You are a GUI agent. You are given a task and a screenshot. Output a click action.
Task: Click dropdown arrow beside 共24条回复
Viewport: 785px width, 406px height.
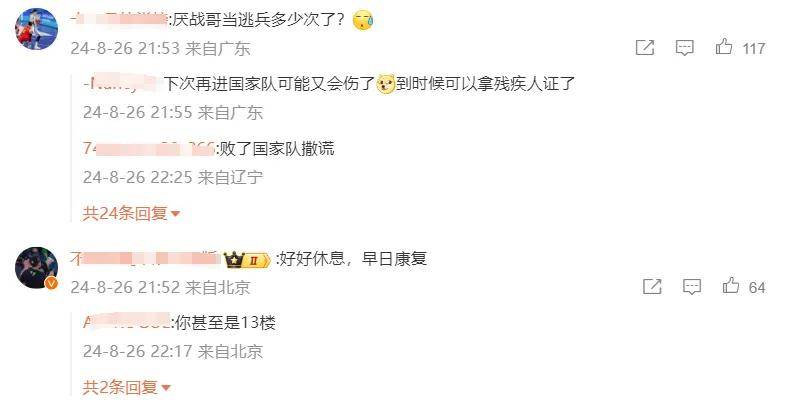click(x=175, y=214)
